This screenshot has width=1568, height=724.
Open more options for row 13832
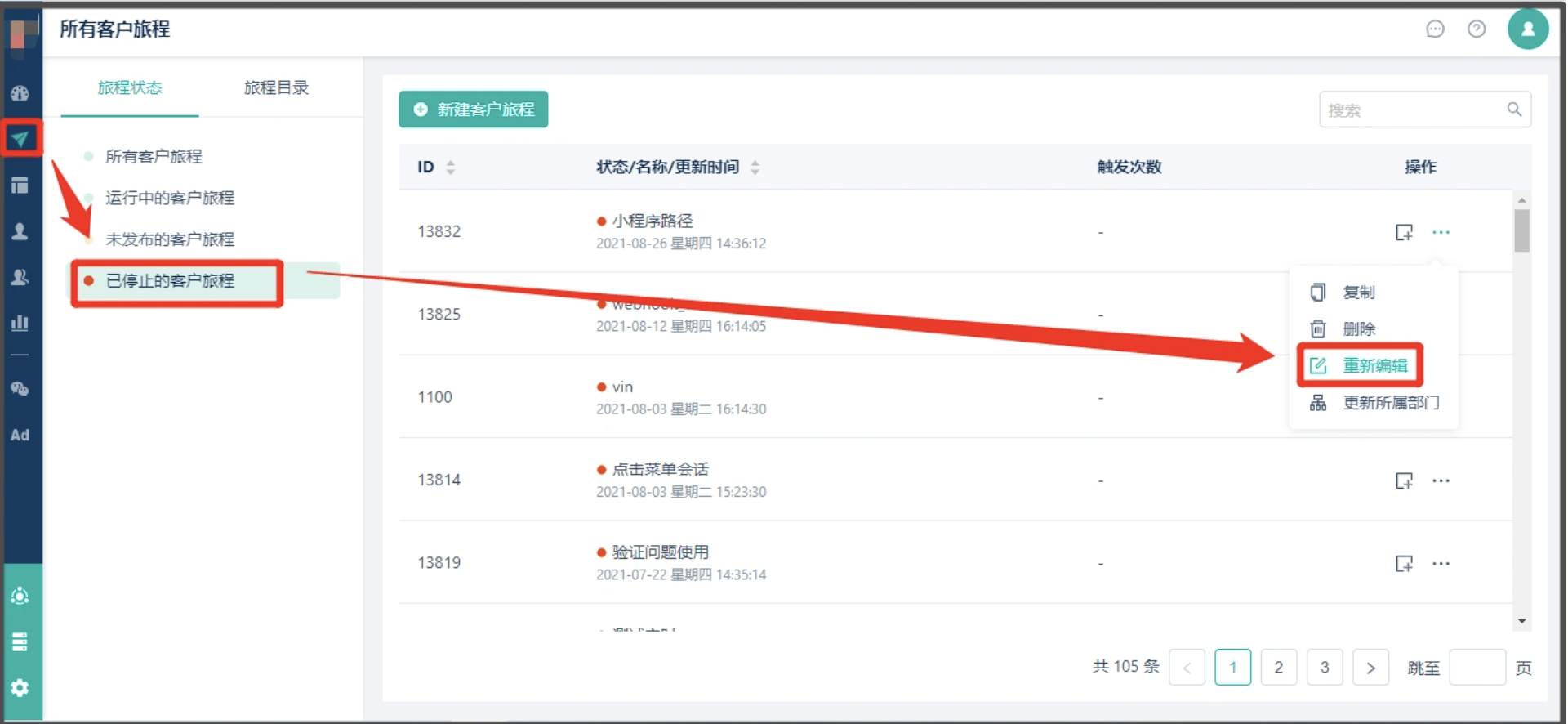1441,232
